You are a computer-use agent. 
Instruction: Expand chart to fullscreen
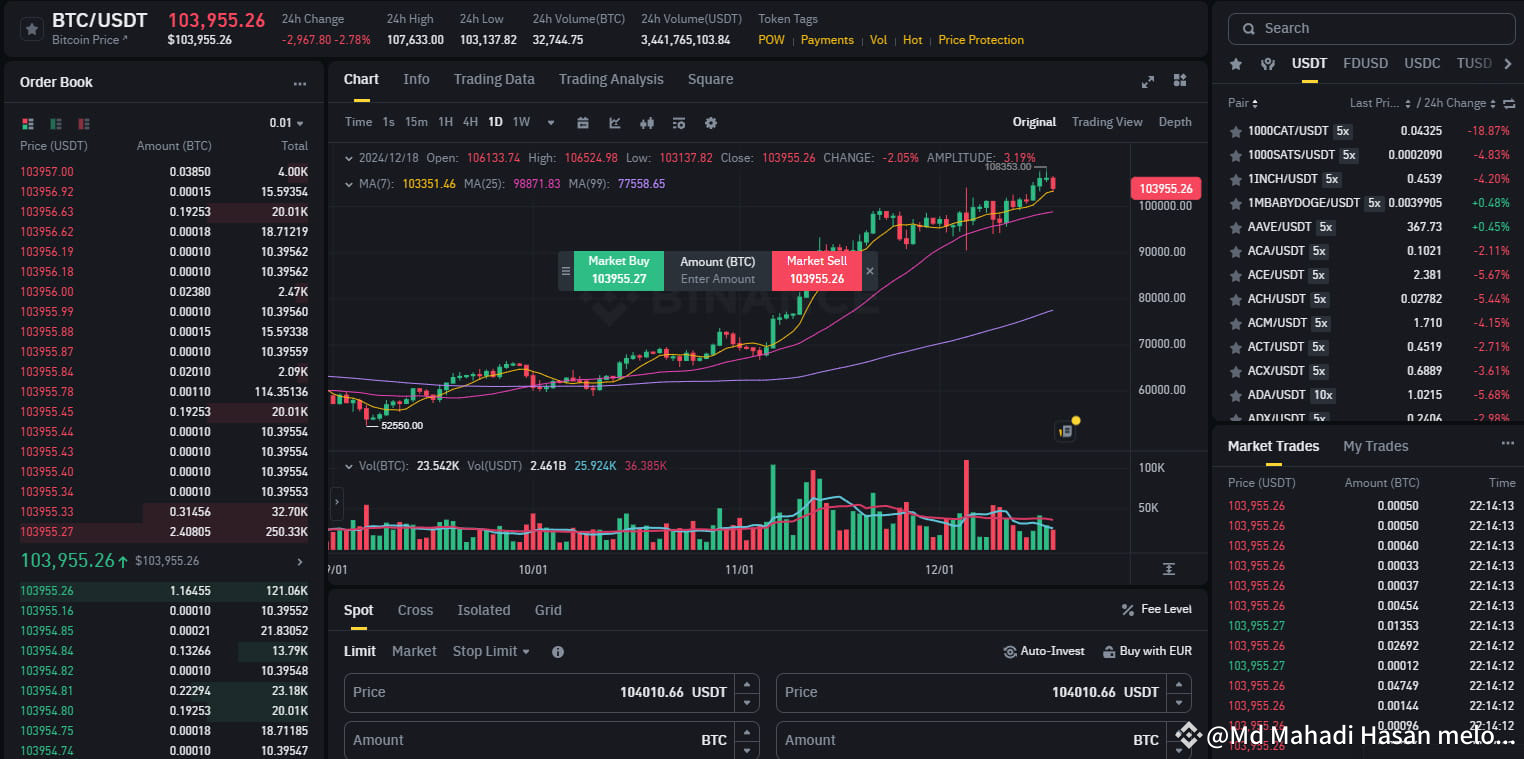click(1148, 81)
